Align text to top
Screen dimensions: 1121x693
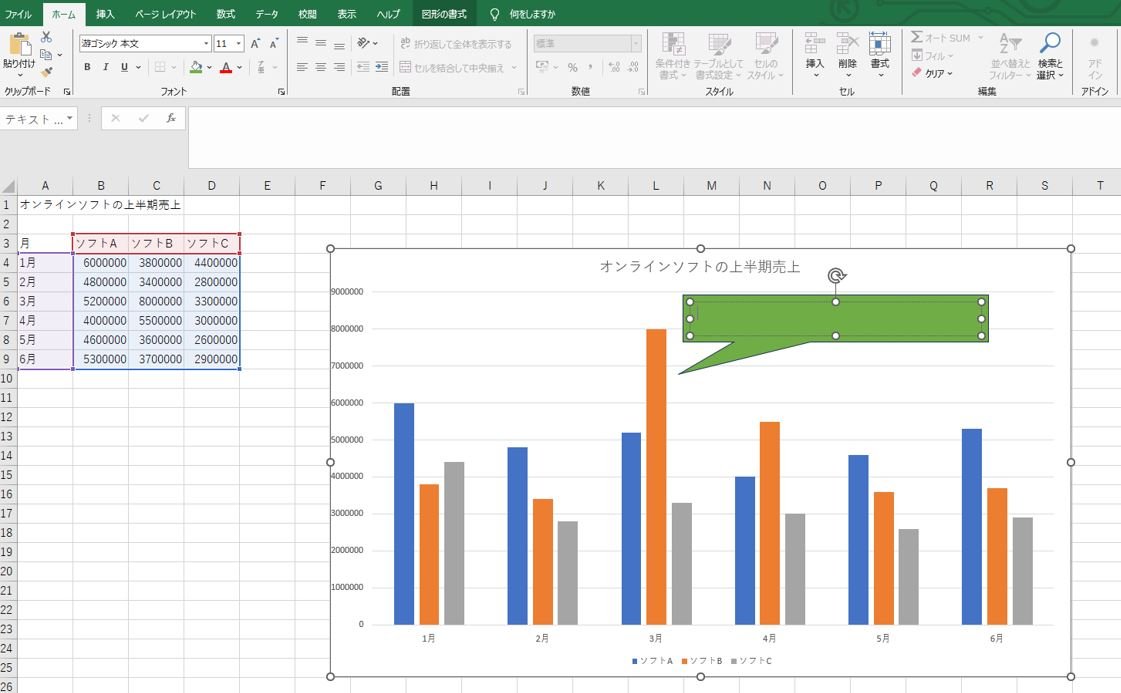pyautogui.click(x=302, y=43)
